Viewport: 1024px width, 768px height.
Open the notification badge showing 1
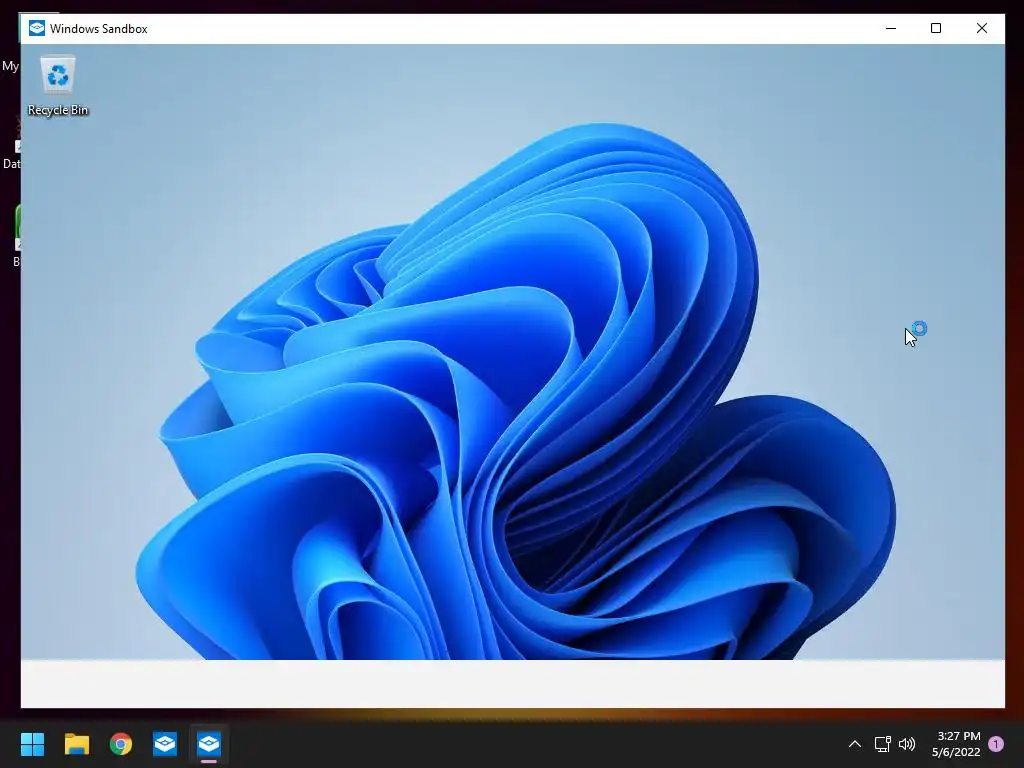coord(996,743)
